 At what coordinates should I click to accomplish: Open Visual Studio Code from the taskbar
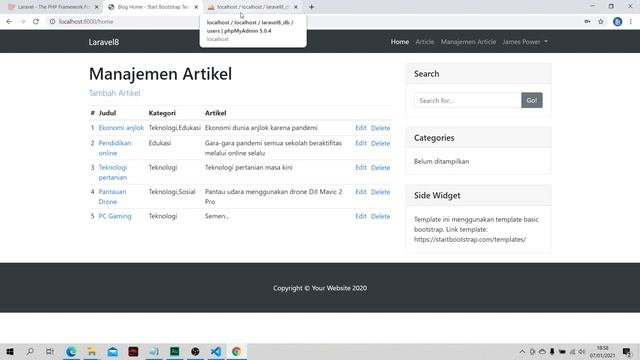point(216,351)
